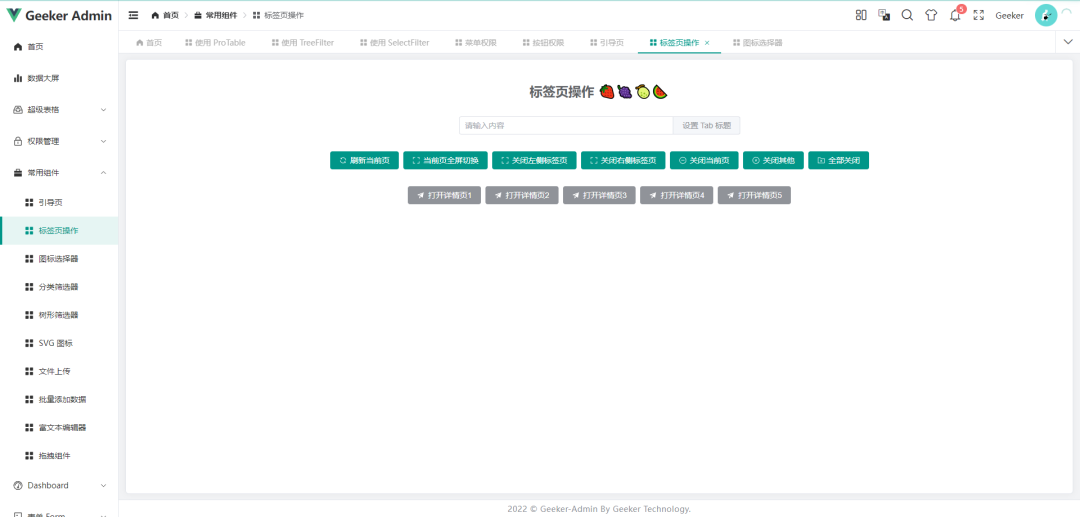
Task: Click 常用组件 in the breadcrumb
Action: click(221, 15)
